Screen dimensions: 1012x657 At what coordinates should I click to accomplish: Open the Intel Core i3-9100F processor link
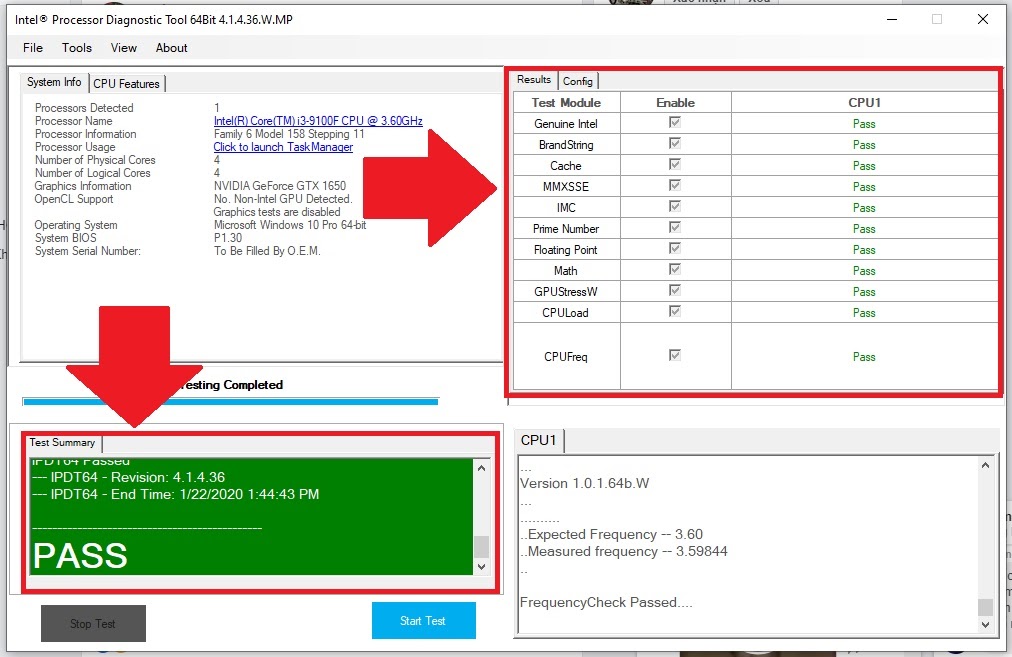click(x=318, y=121)
